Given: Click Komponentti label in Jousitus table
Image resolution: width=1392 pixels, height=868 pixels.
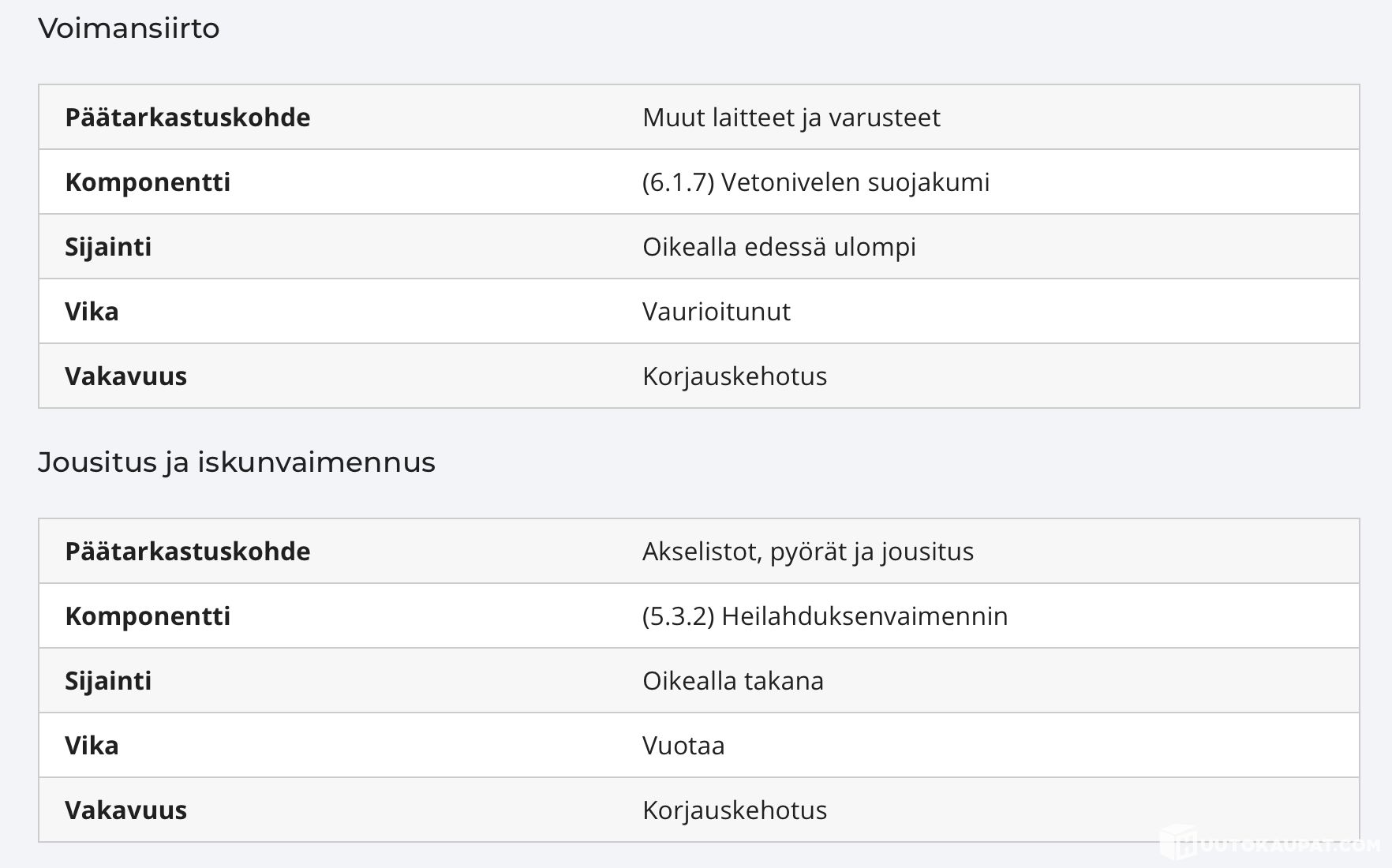Looking at the screenshot, I should tap(148, 616).
